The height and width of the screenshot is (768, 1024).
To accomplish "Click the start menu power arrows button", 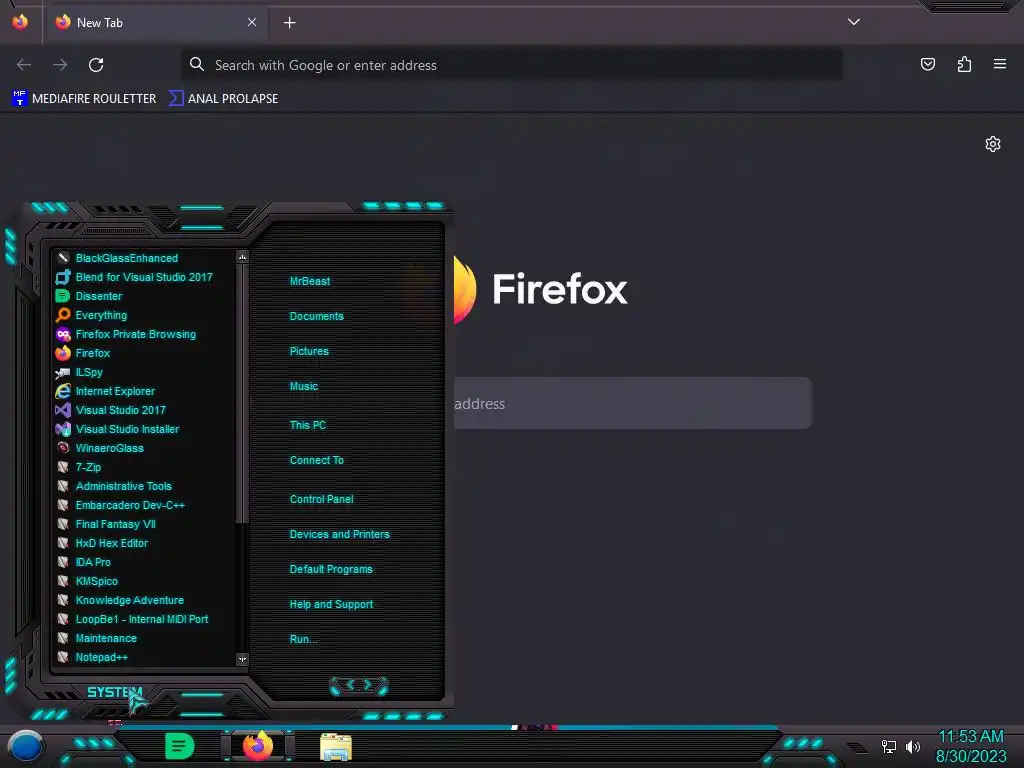I will pos(359,685).
